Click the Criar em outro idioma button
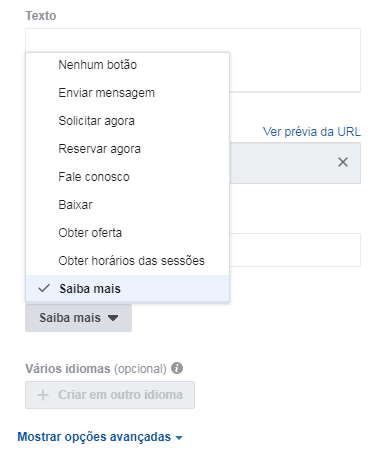Screen dimensions: 383x463 [110, 395]
